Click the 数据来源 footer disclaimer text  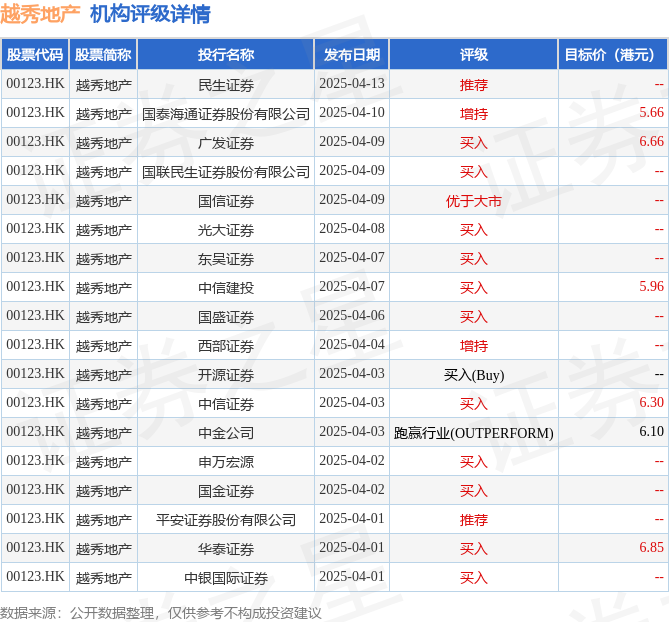(160, 613)
